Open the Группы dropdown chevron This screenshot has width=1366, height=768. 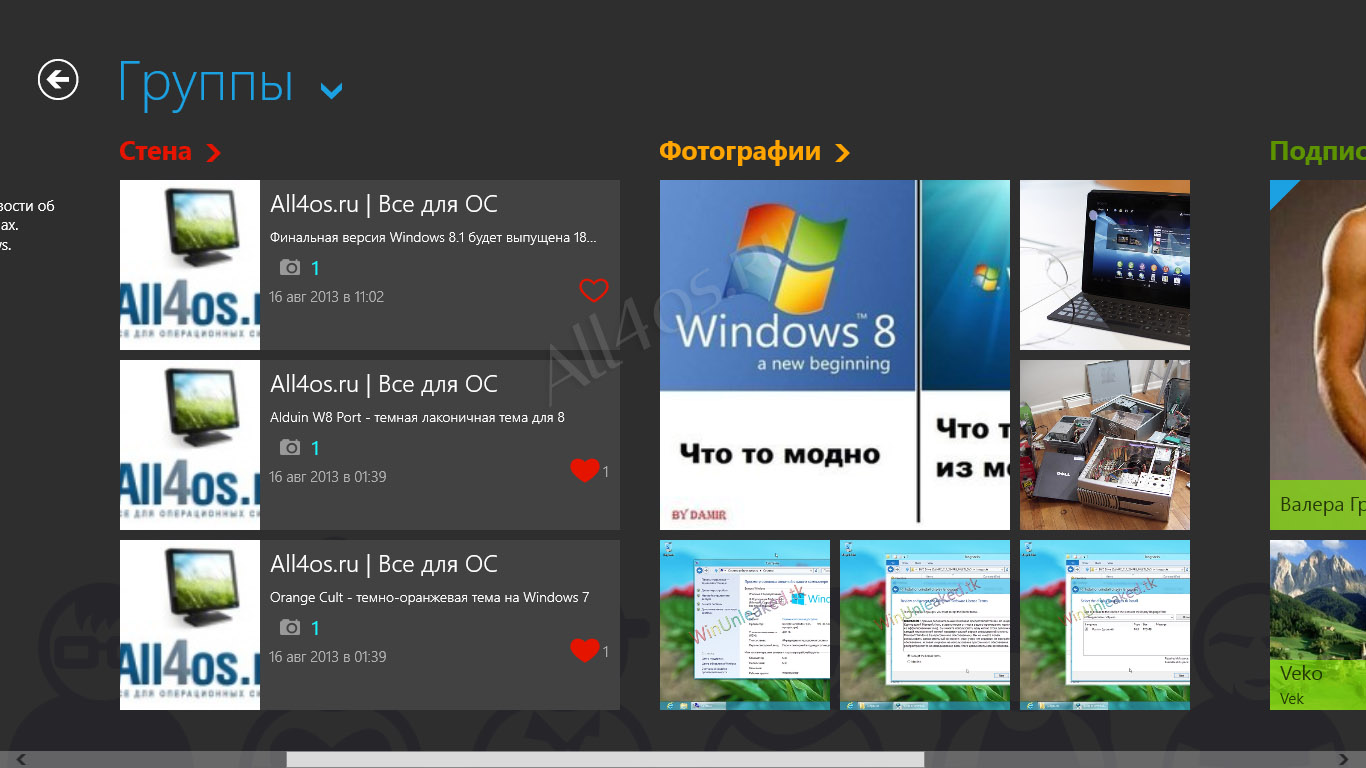click(x=331, y=91)
